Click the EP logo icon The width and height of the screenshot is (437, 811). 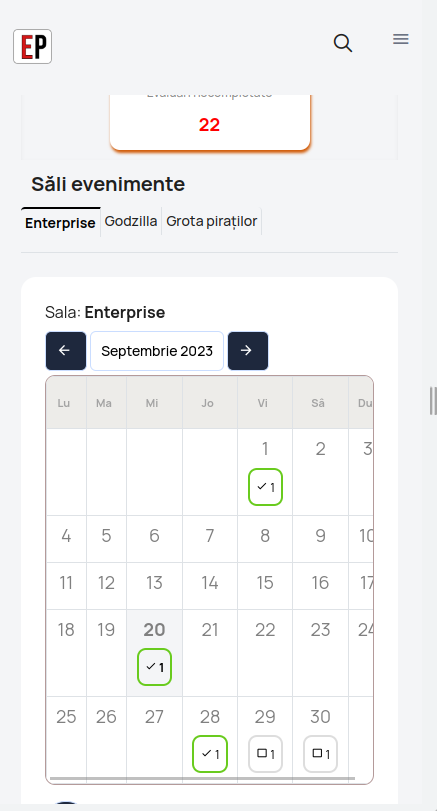point(33,47)
